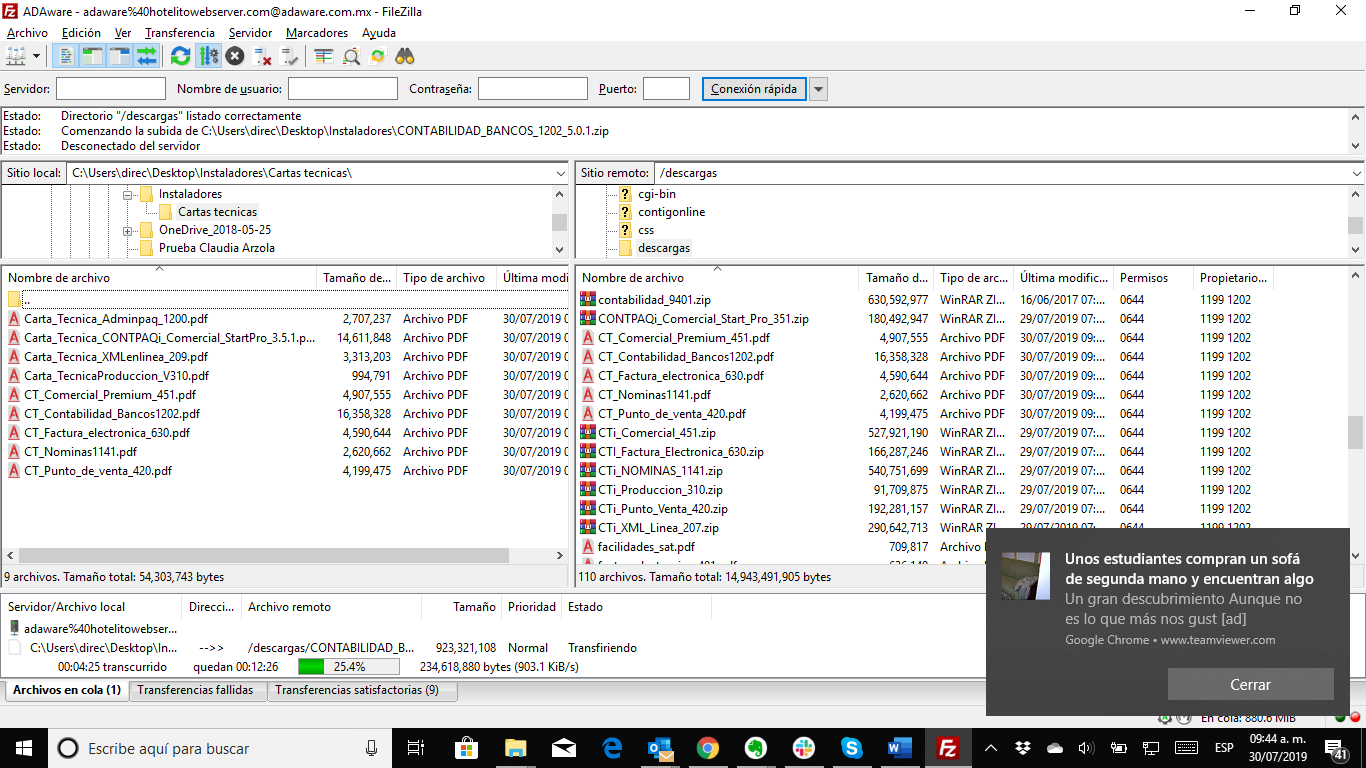The height and width of the screenshot is (768, 1366).
Task: Open the Sitio remoto path dropdown
Action: tap(1355, 173)
